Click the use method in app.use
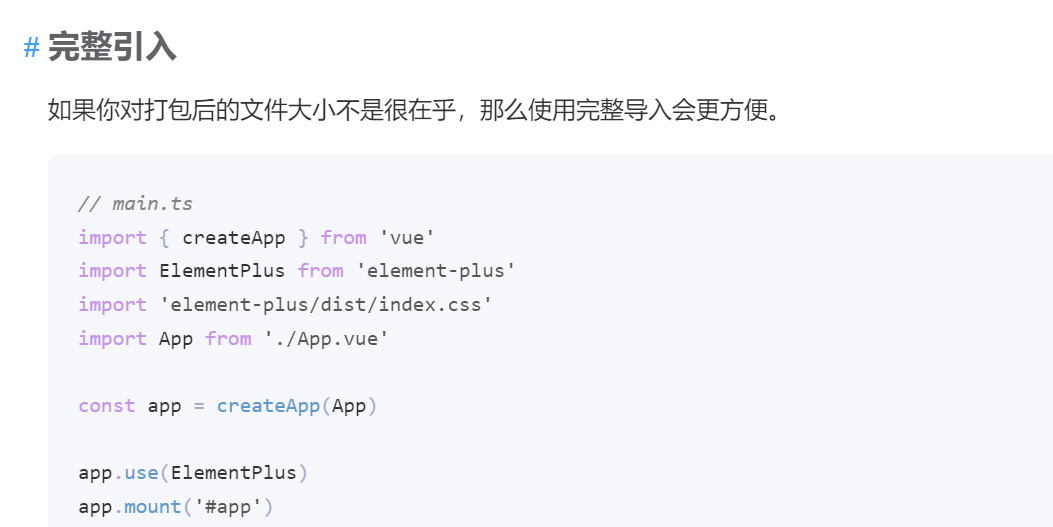 coord(141,473)
